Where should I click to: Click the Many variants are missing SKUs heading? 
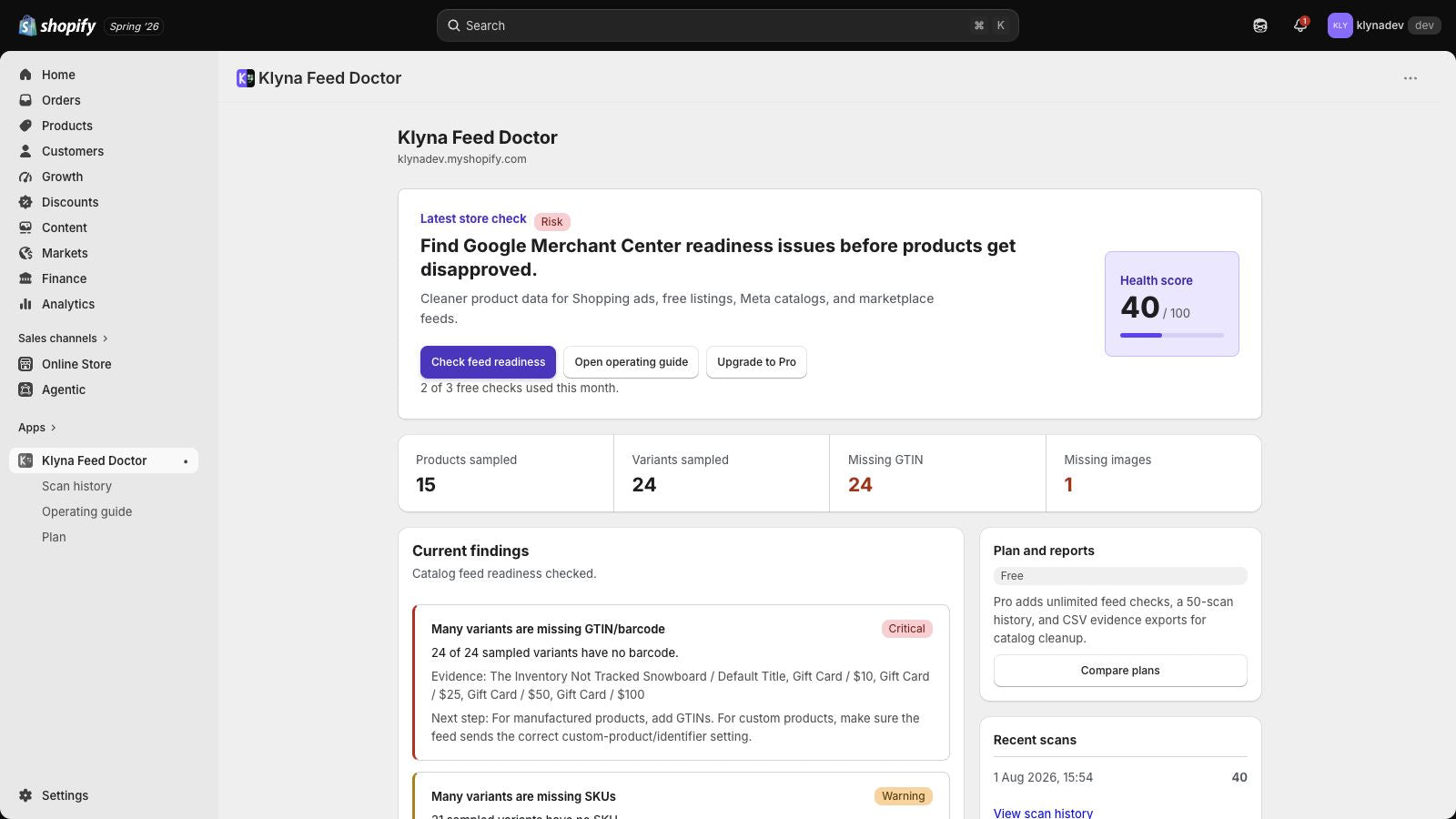523,796
